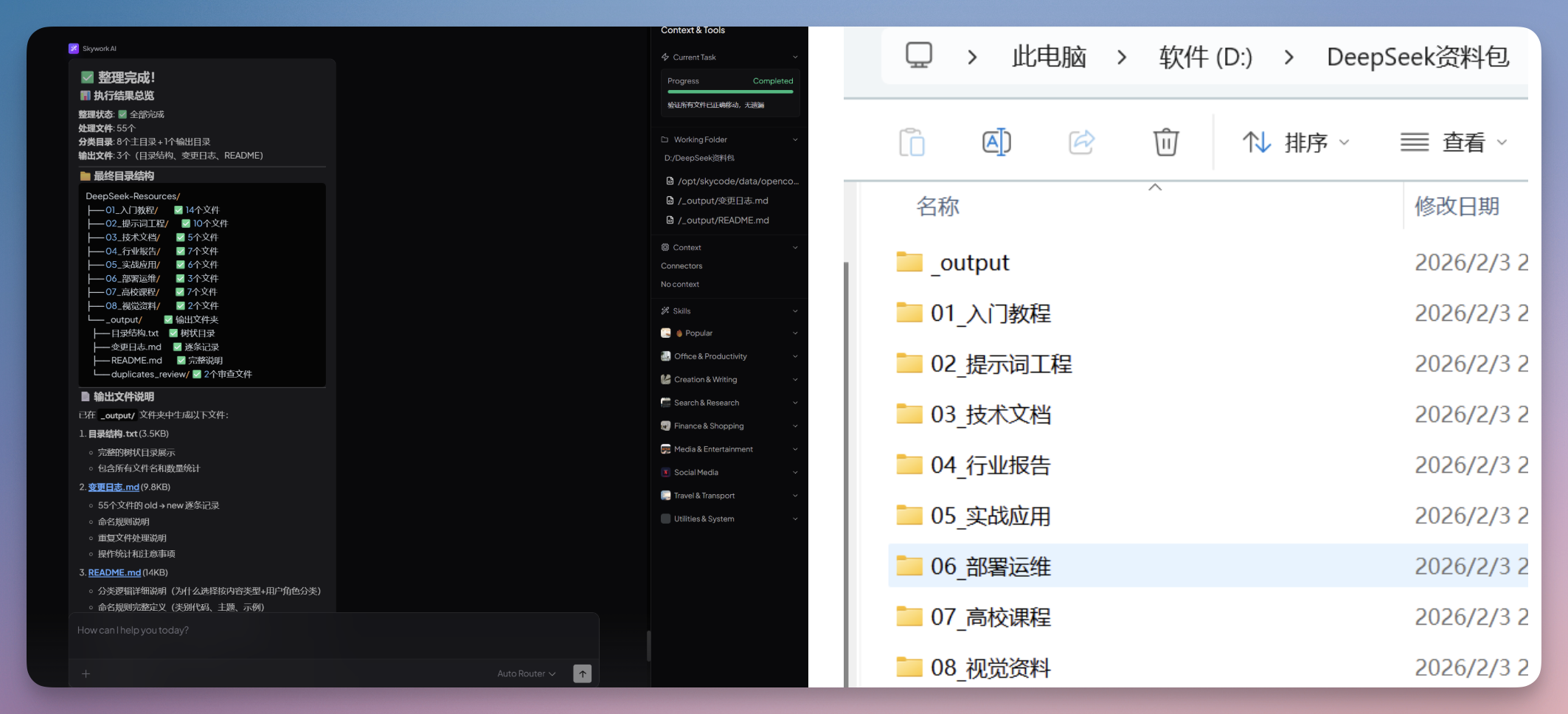Collapse the Working Folder section
Screen dimensions: 1568x714
(794, 139)
